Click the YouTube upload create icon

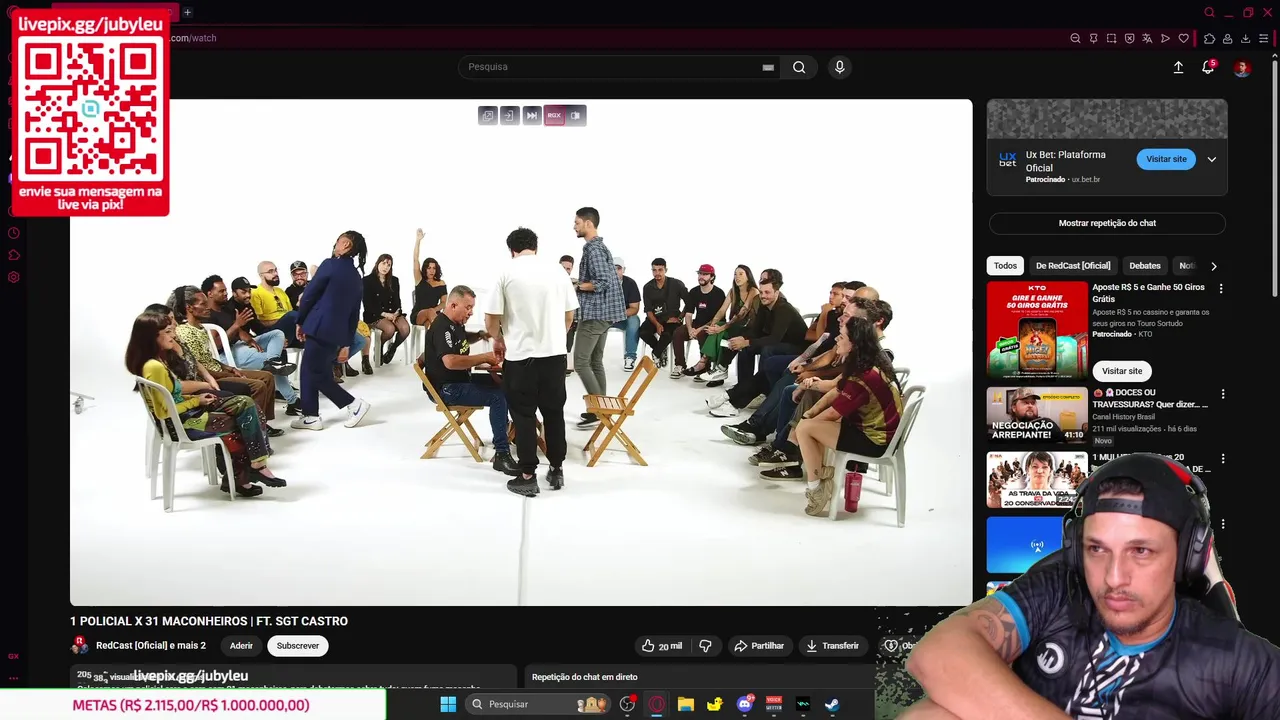1178,67
